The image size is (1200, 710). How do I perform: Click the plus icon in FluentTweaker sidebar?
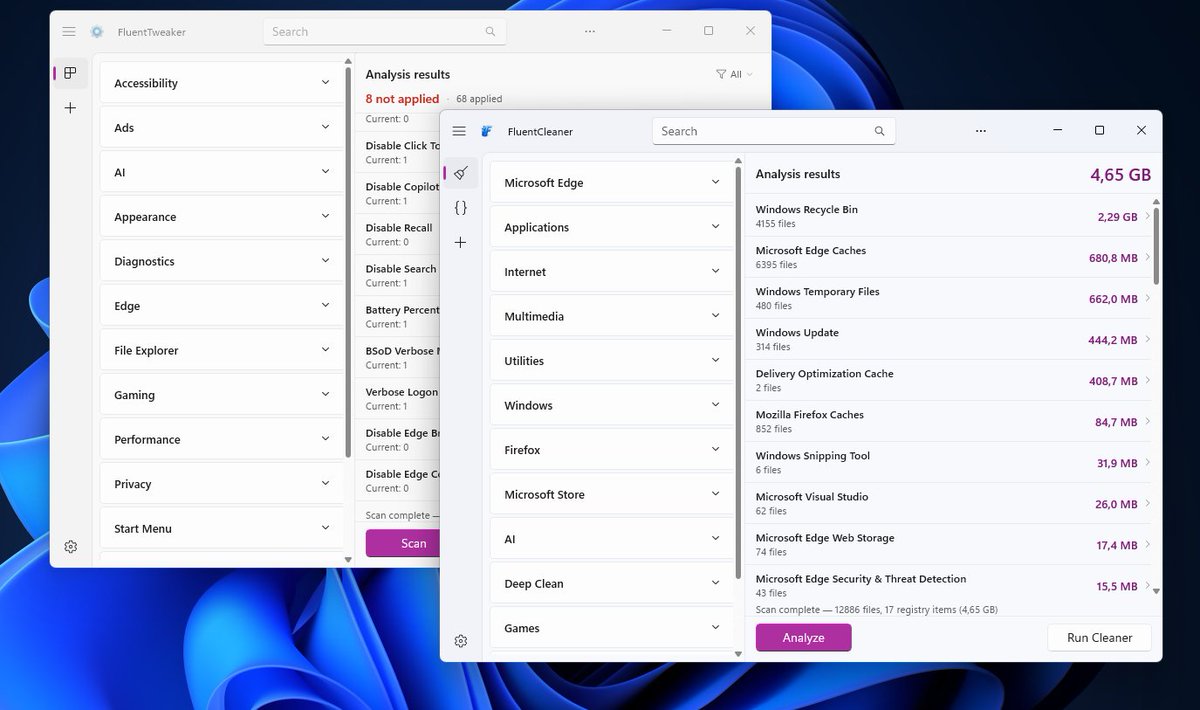70,107
